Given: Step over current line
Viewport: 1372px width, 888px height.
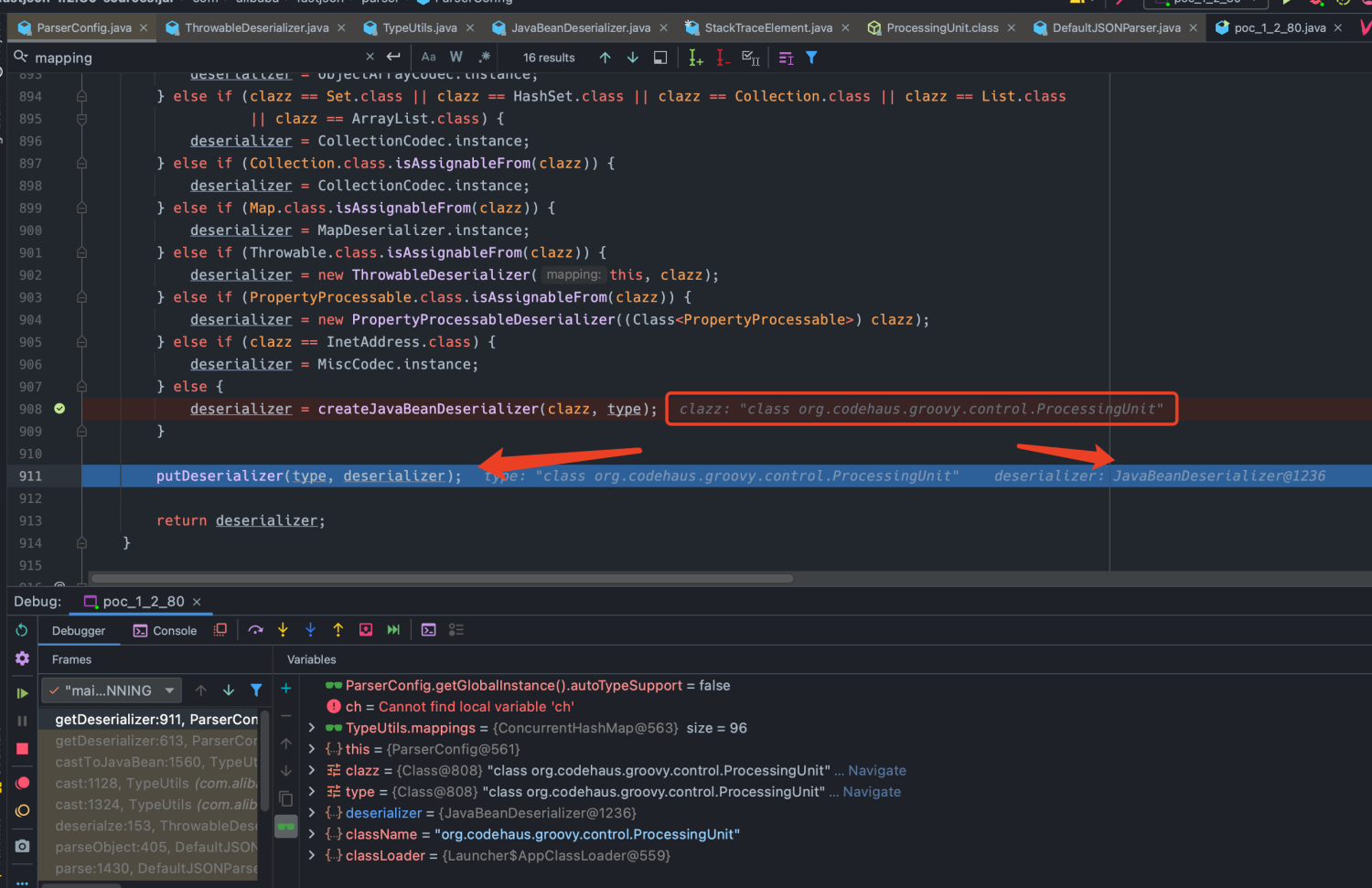Looking at the screenshot, I should [255, 630].
